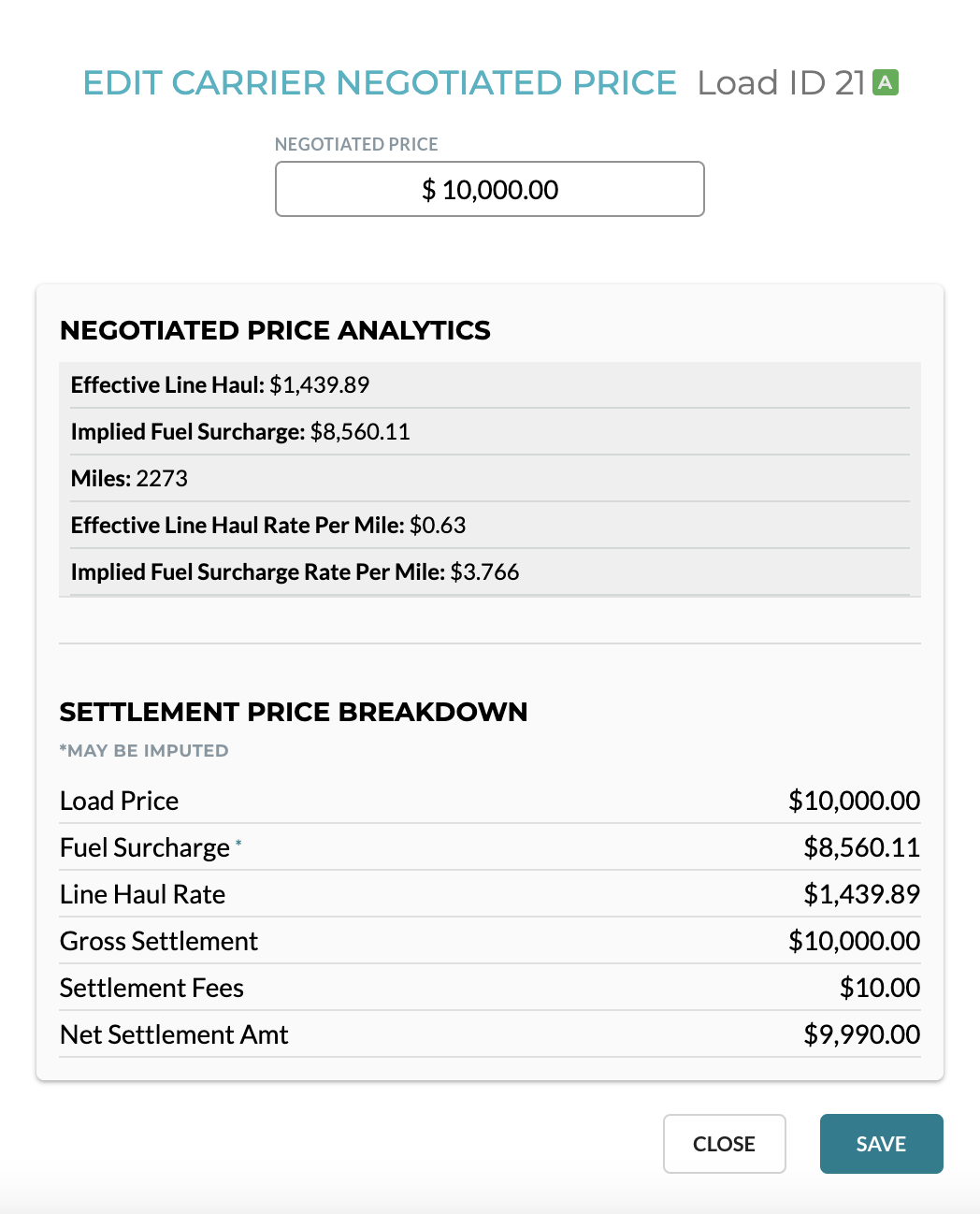Click the Negotiated Price Analytics heading
The height and width of the screenshot is (1214, 980).
(x=275, y=330)
